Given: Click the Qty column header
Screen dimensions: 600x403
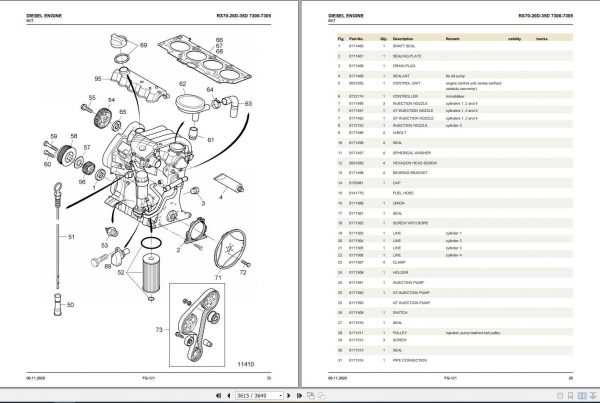Looking at the screenshot, I should 383,39.
